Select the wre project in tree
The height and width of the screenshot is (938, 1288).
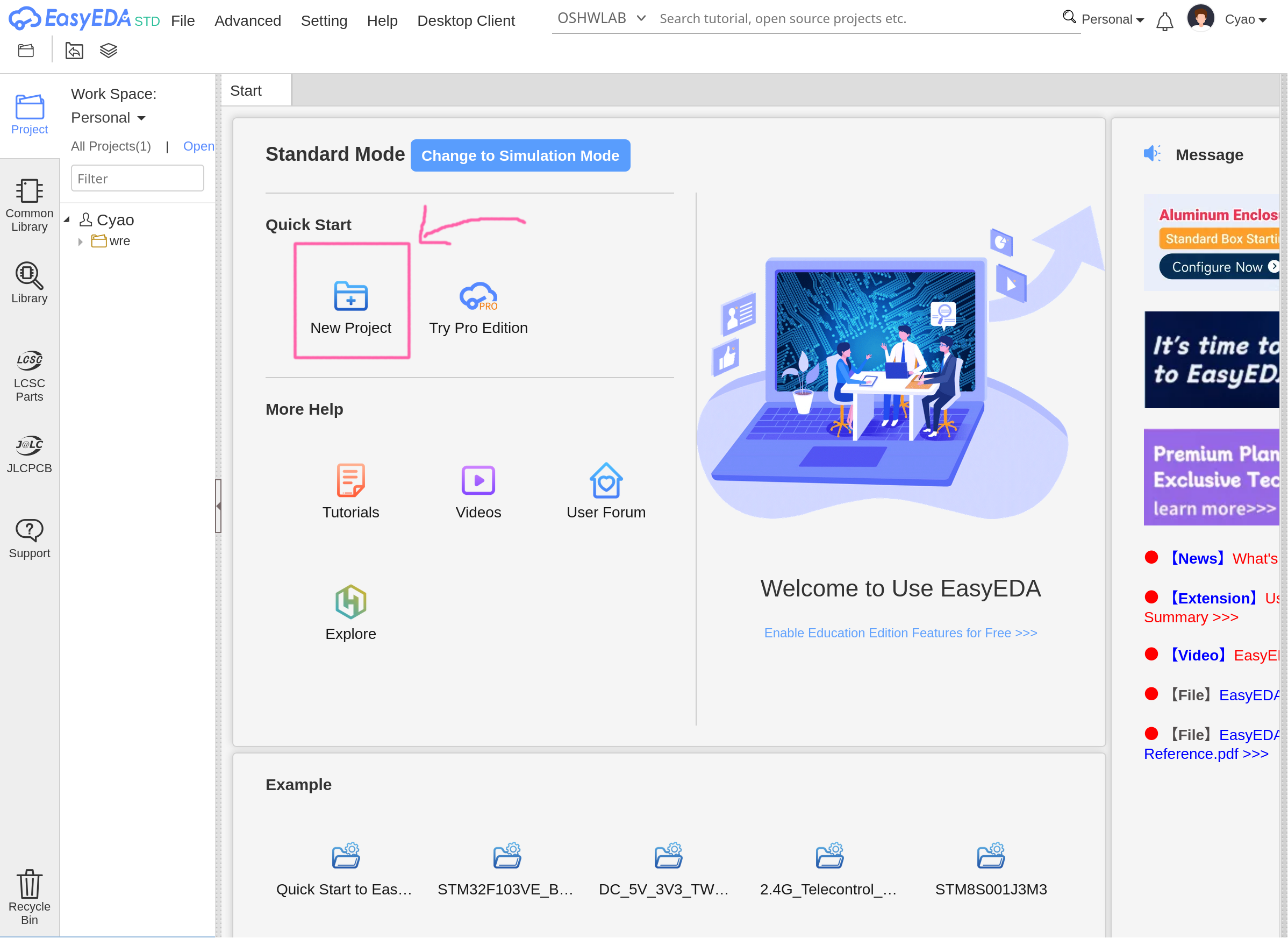click(x=111, y=241)
